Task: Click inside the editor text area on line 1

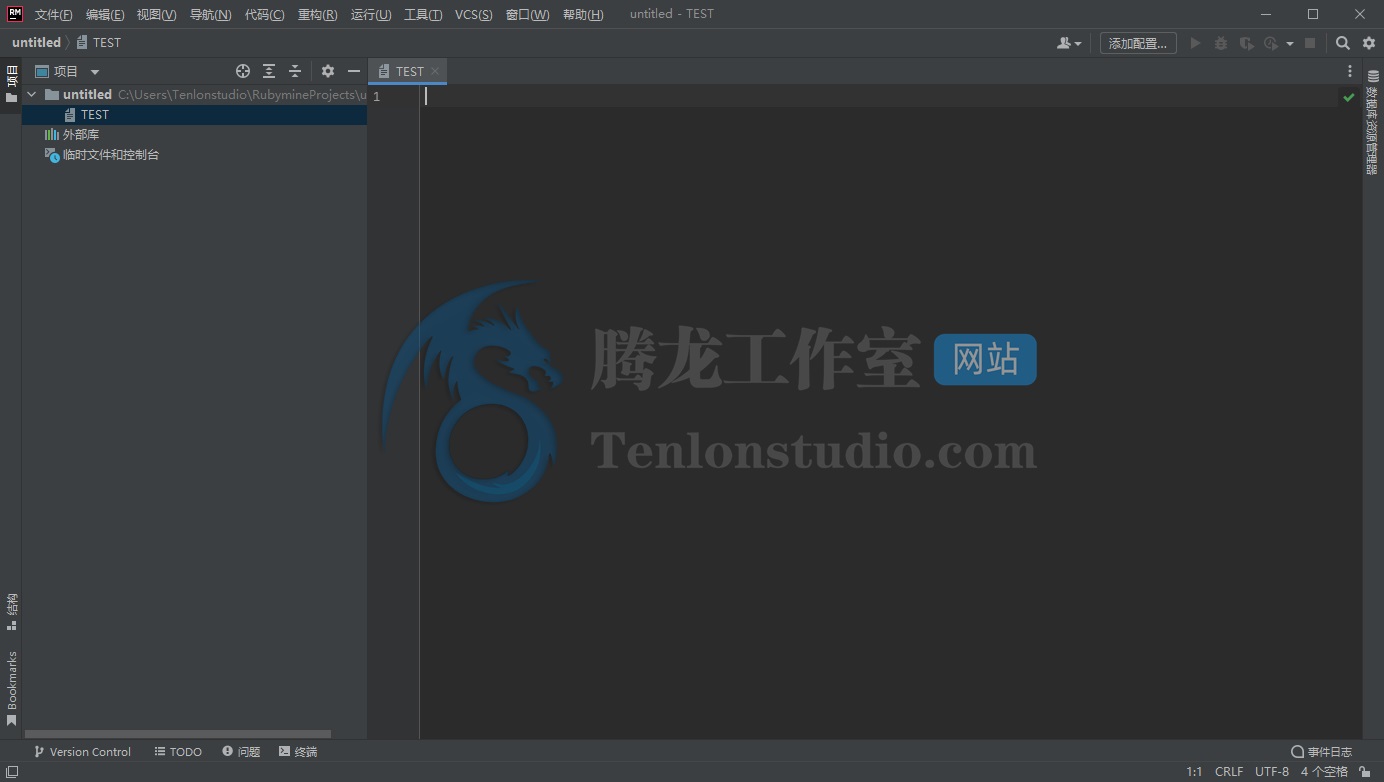Action: [880, 97]
